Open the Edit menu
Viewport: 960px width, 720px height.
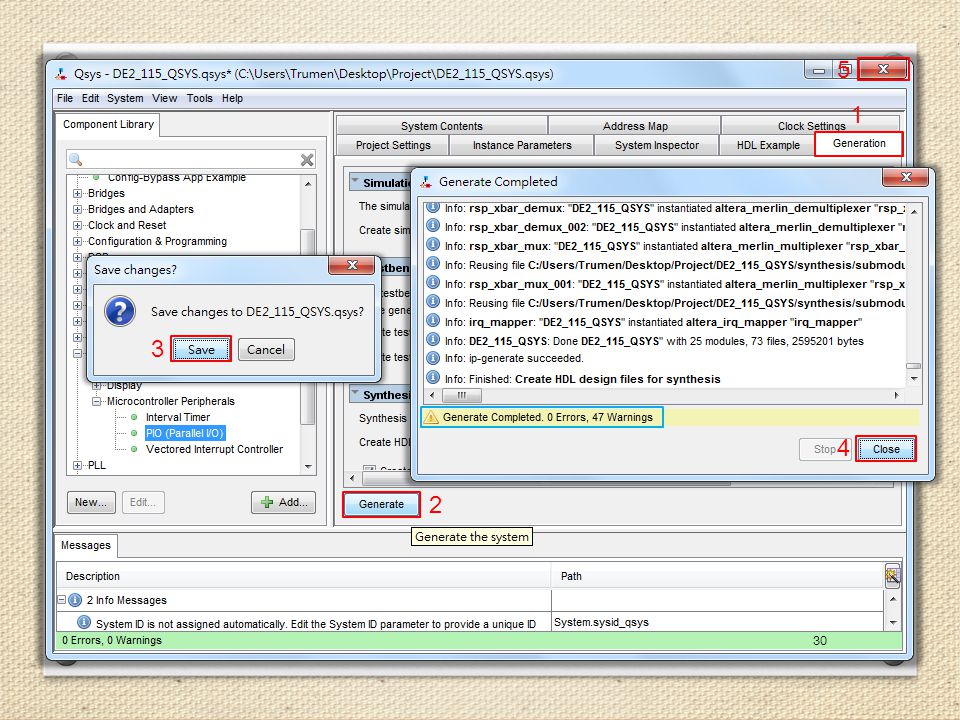(x=91, y=98)
